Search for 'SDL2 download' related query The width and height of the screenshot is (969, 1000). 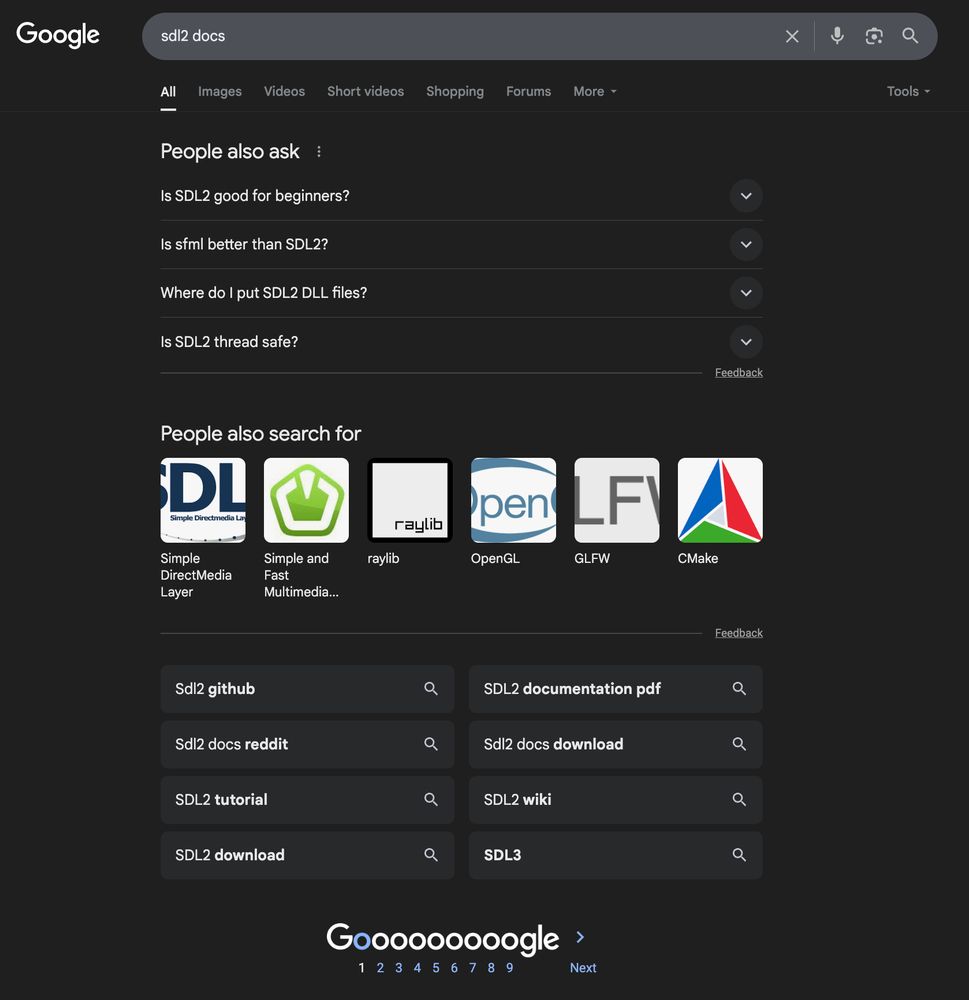(x=307, y=855)
